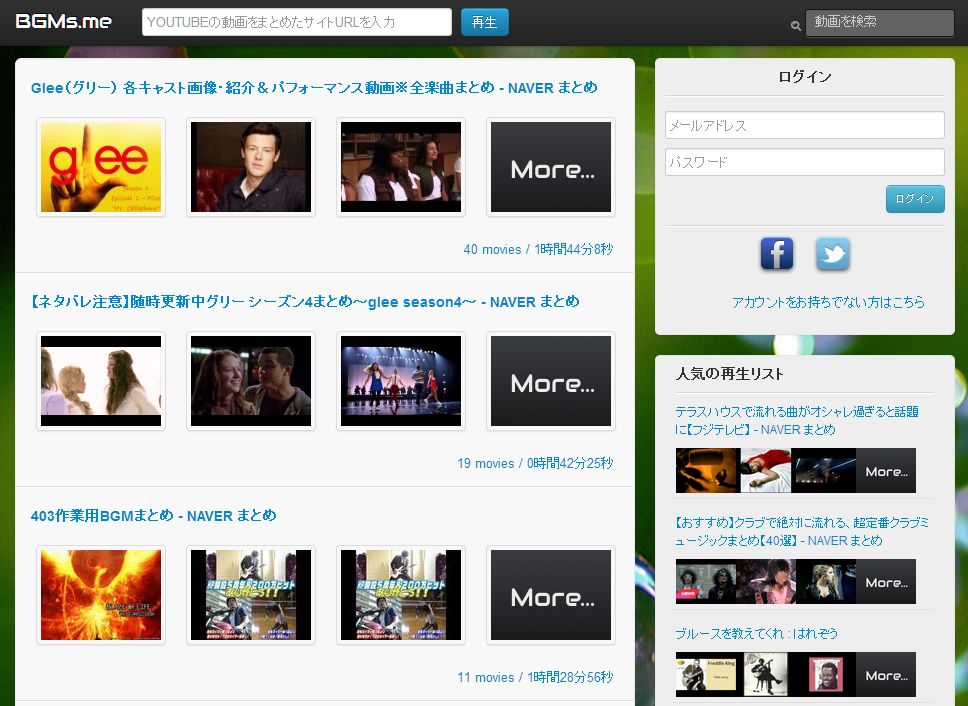Focus the 動画を検索 search box
Viewport: 968px width, 706px height.
point(880,22)
